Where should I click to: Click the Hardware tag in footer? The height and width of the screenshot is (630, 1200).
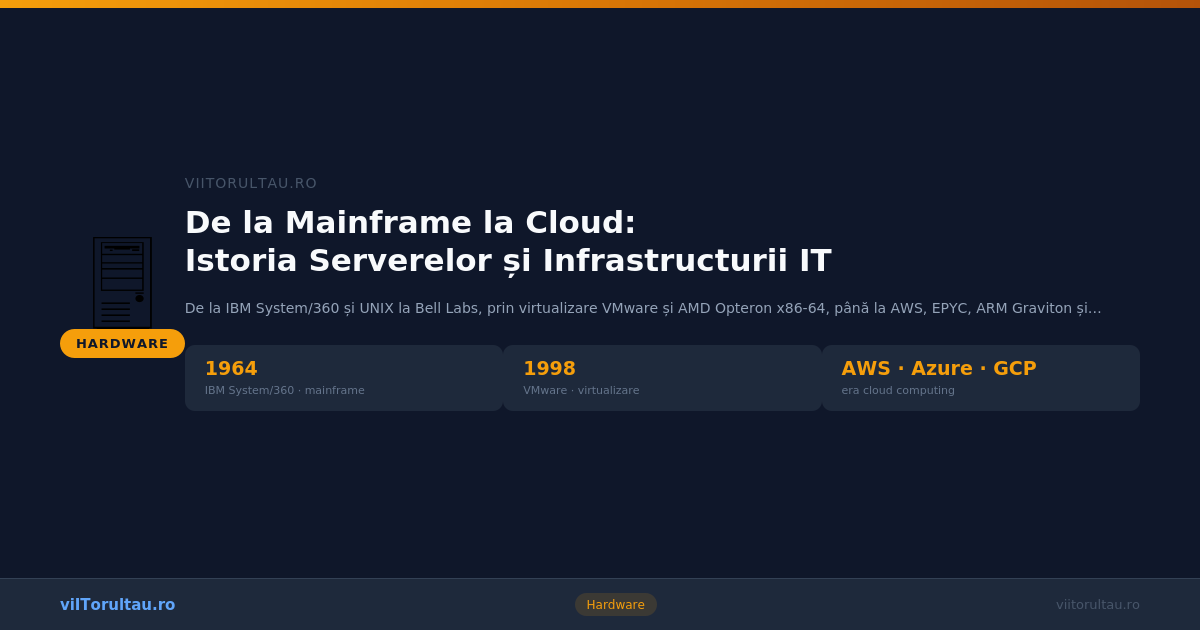[616, 605]
